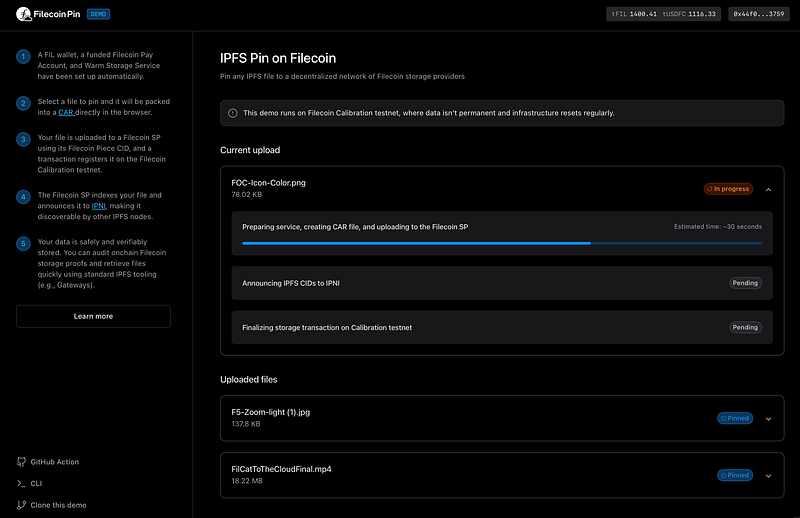This screenshot has height=518, width=800.
Task: Expand the F5-Zoom-light (1).jpg file row
Action: coord(768,419)
